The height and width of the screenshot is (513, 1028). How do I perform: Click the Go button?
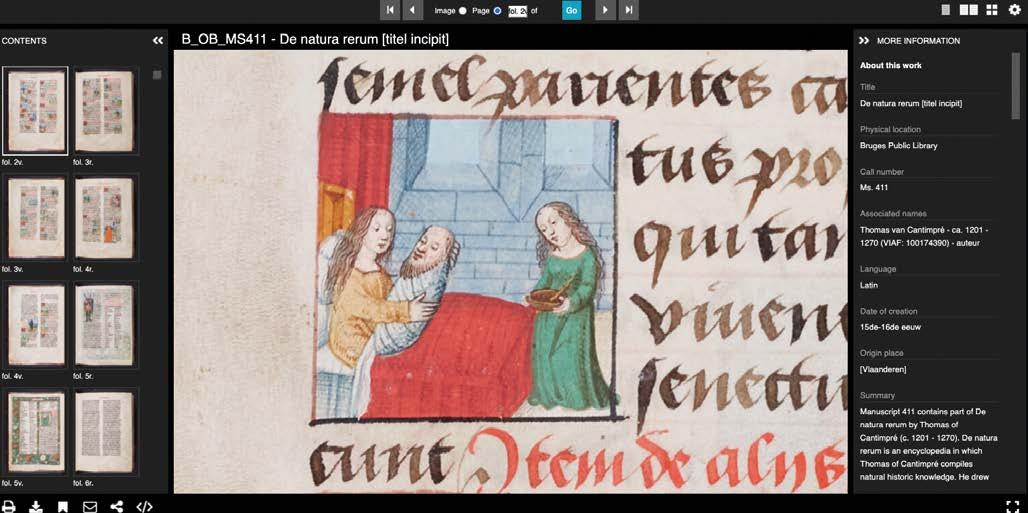572,10
